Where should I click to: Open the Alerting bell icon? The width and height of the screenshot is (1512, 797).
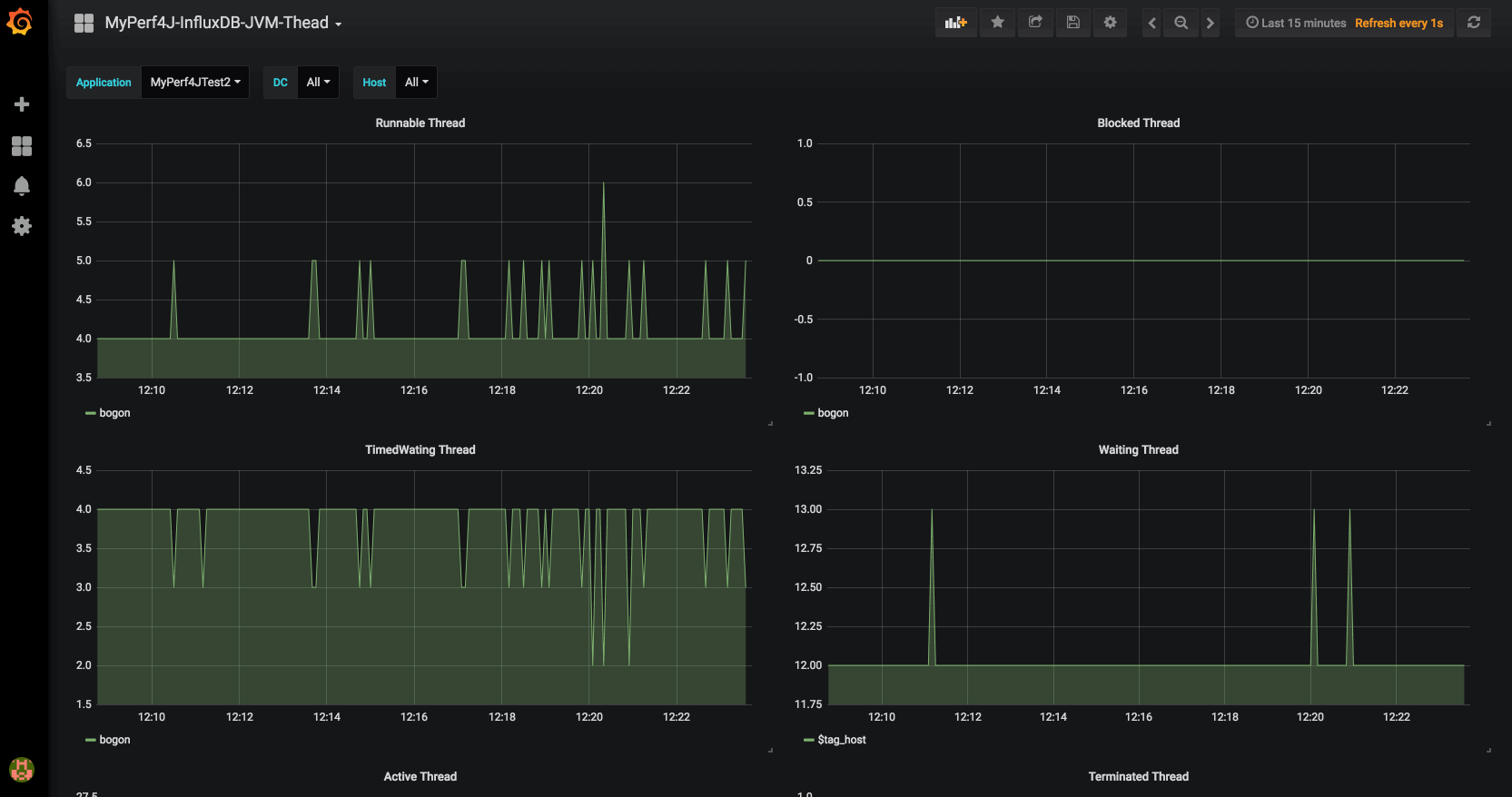(22, 186)
